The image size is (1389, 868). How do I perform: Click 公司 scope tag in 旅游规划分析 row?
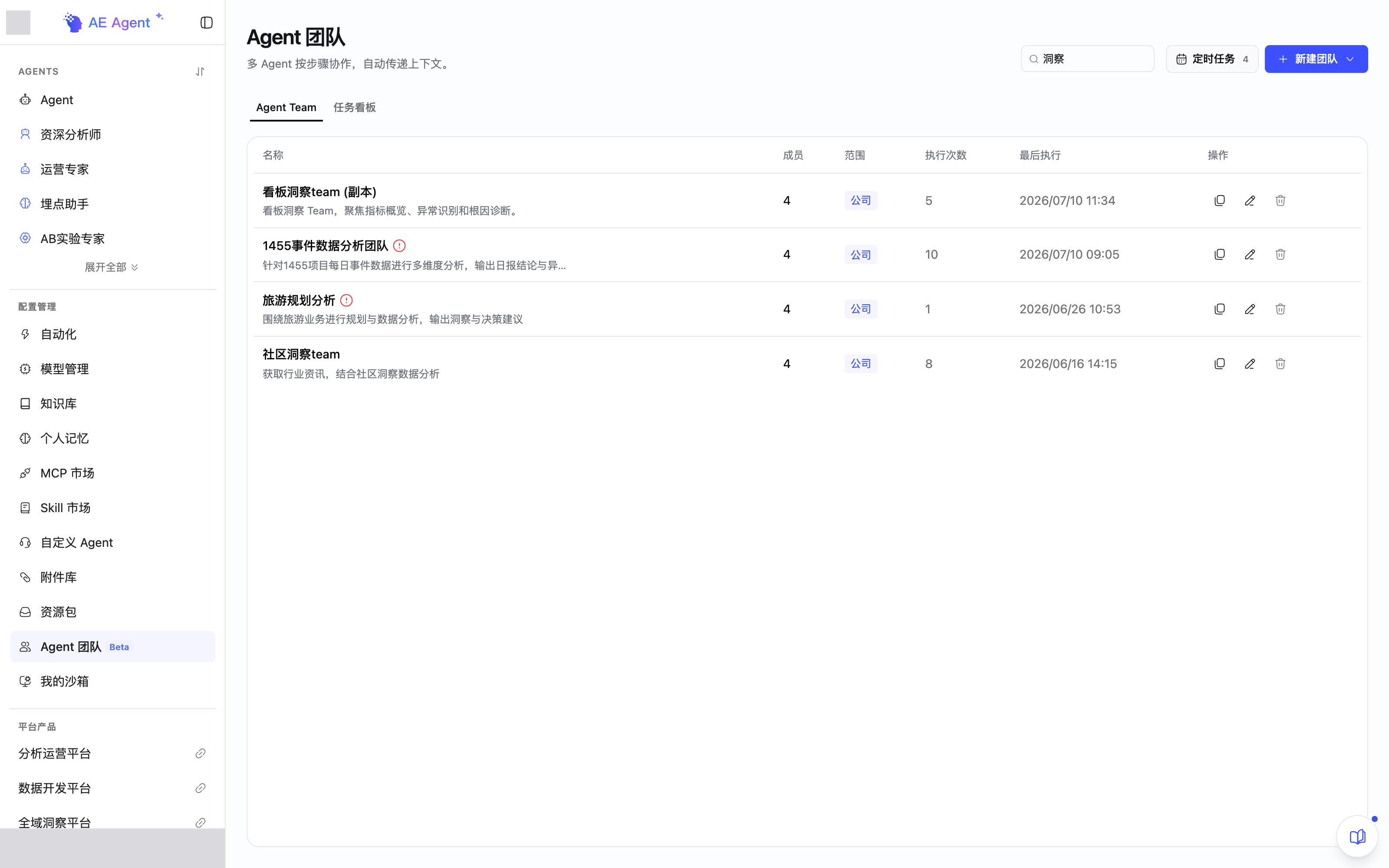[x=860, y=309]
